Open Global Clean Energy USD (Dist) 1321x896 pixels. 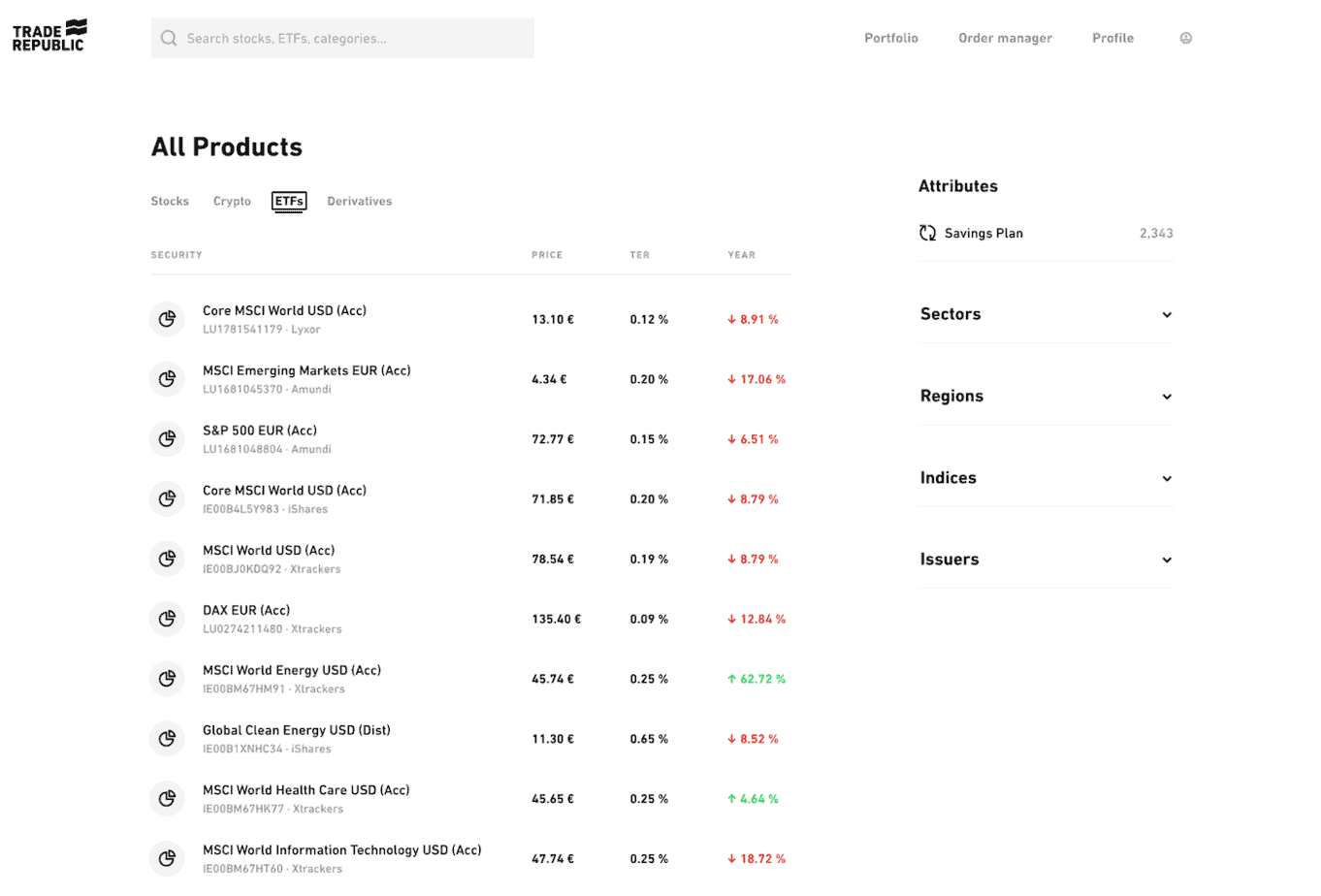[469, 739]
